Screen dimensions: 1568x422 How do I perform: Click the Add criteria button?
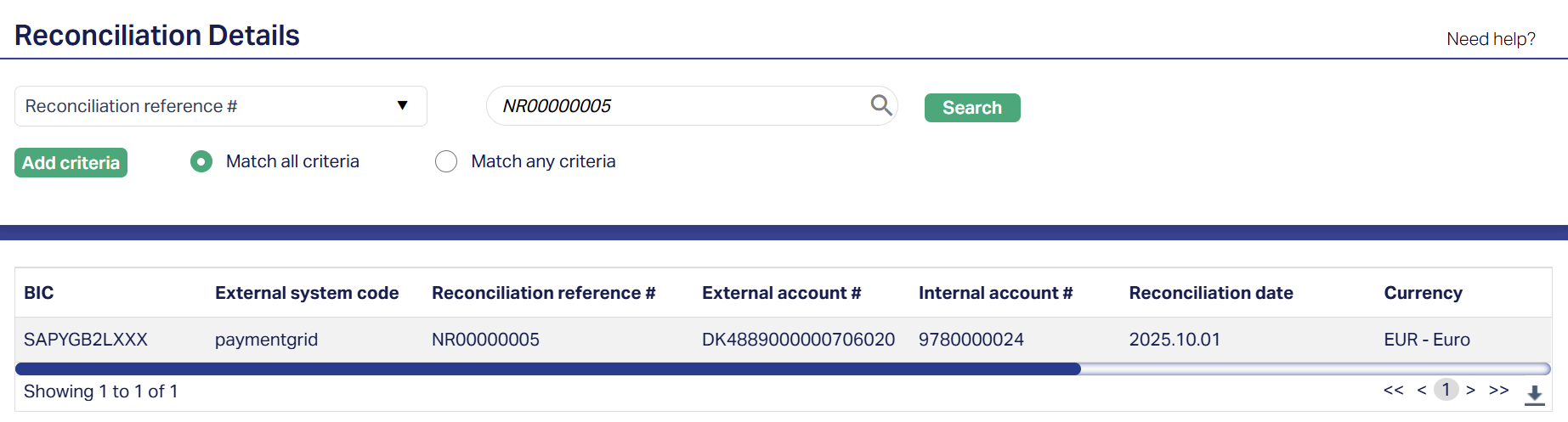pos(71,163)
